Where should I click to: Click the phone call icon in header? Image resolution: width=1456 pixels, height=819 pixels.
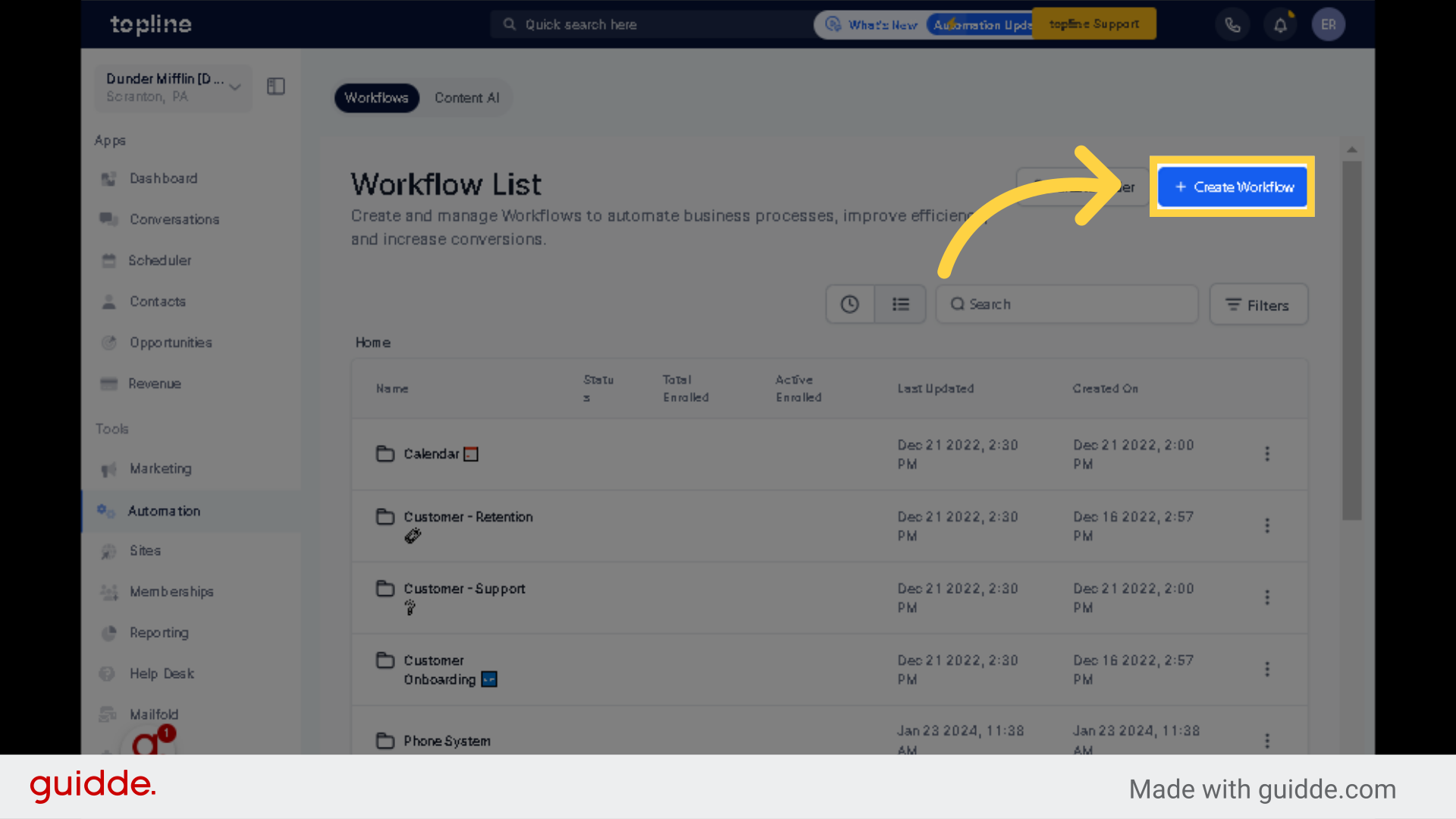[x=1233, y=24]
